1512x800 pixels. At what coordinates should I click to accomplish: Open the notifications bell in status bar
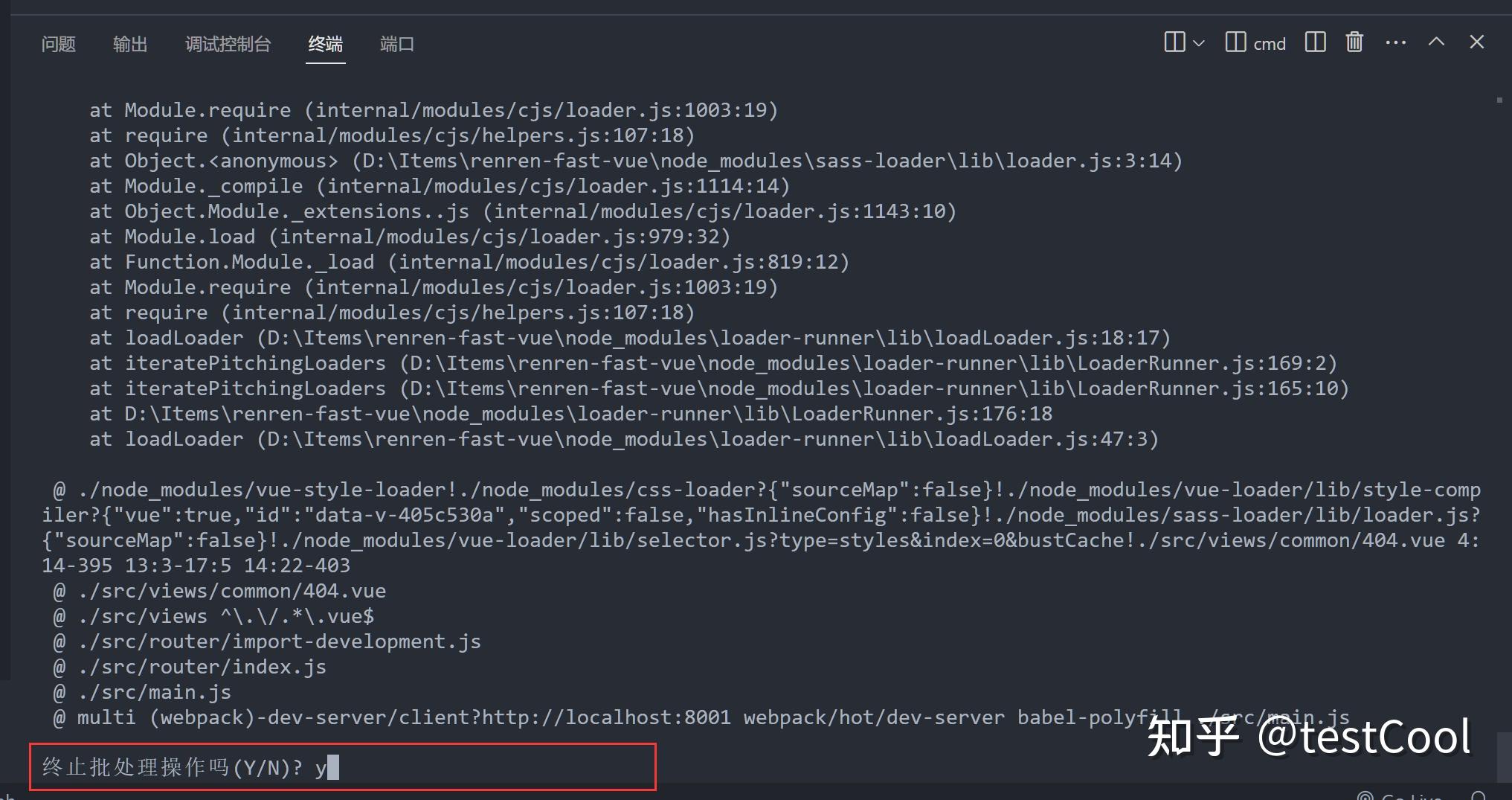coord(1478,796)
